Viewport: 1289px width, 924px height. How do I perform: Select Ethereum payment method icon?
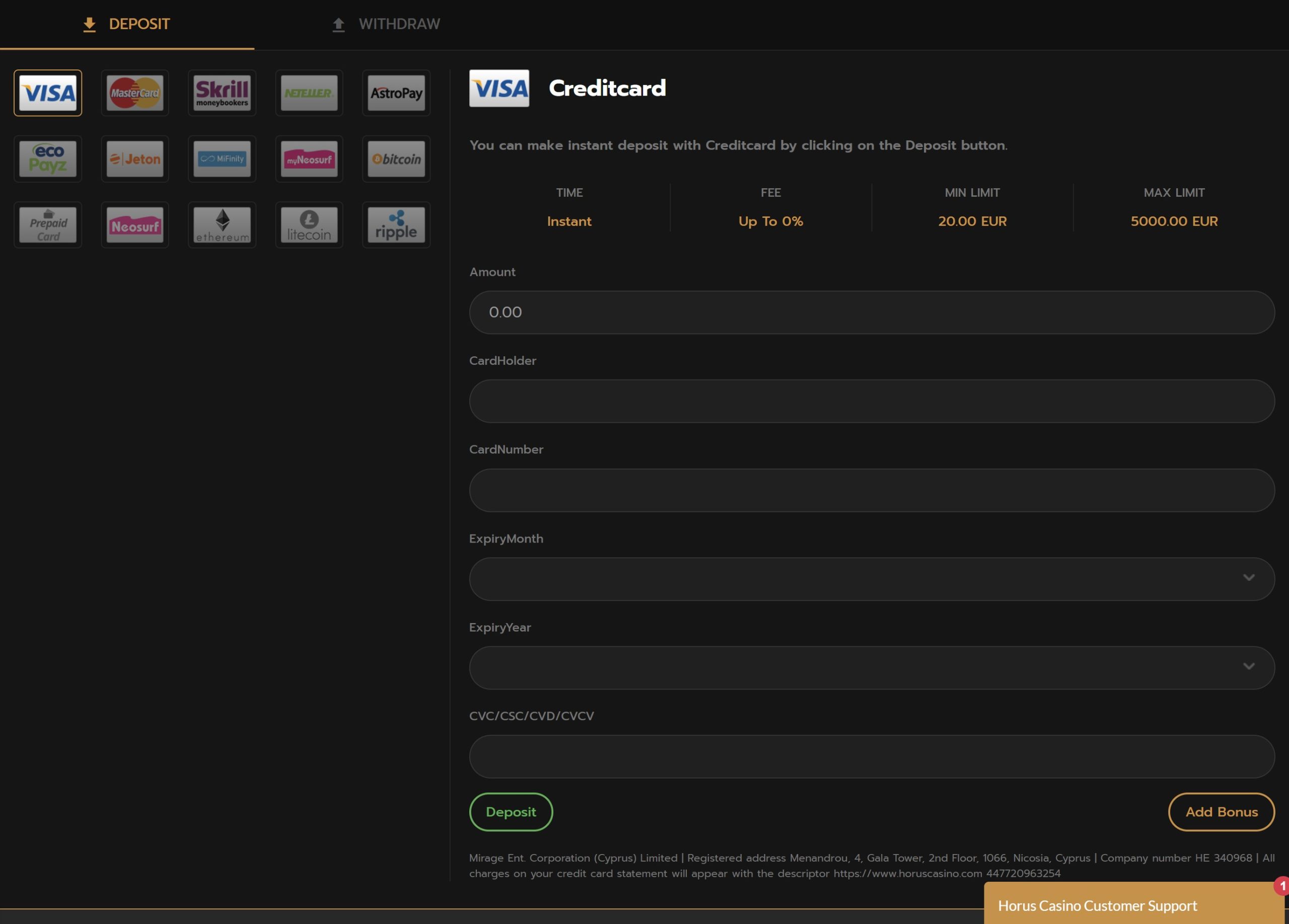222,224
